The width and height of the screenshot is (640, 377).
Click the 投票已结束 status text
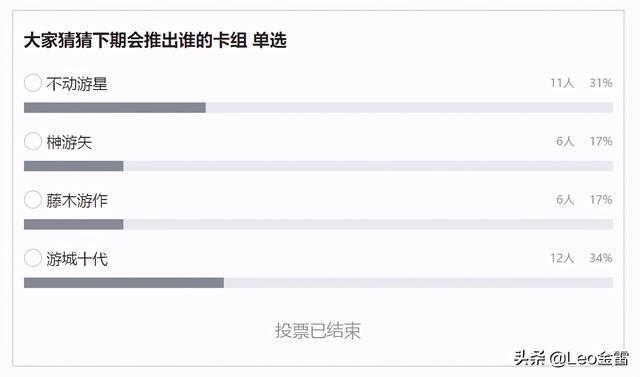(318, 330)
